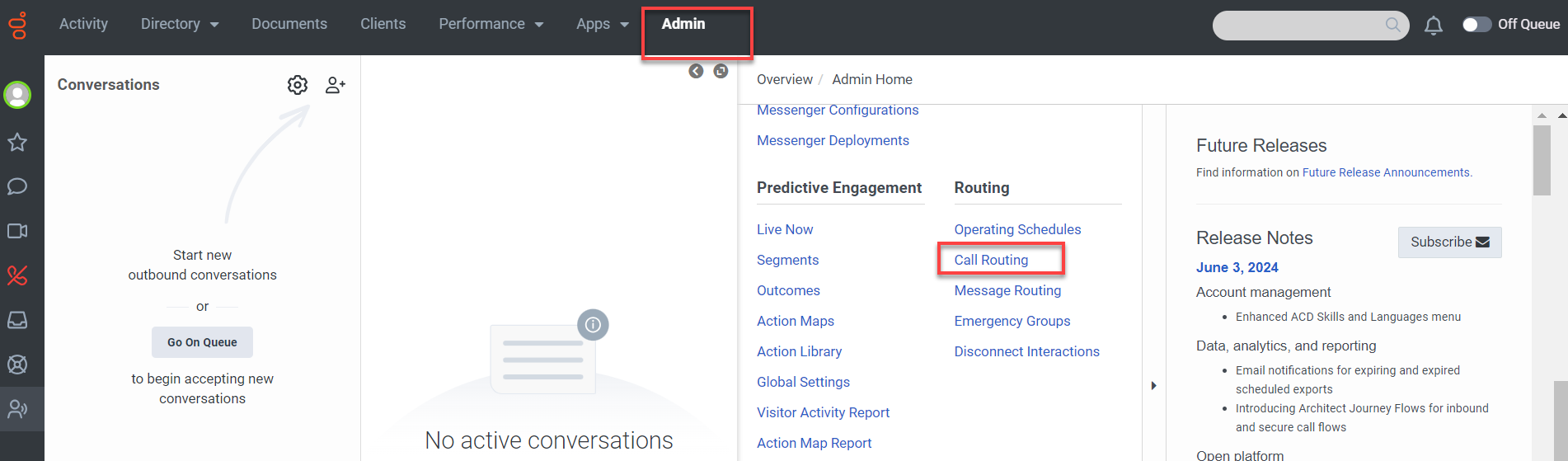Open the chat bubble sidebar icon

pyautogui.click(x=17, y=186)
